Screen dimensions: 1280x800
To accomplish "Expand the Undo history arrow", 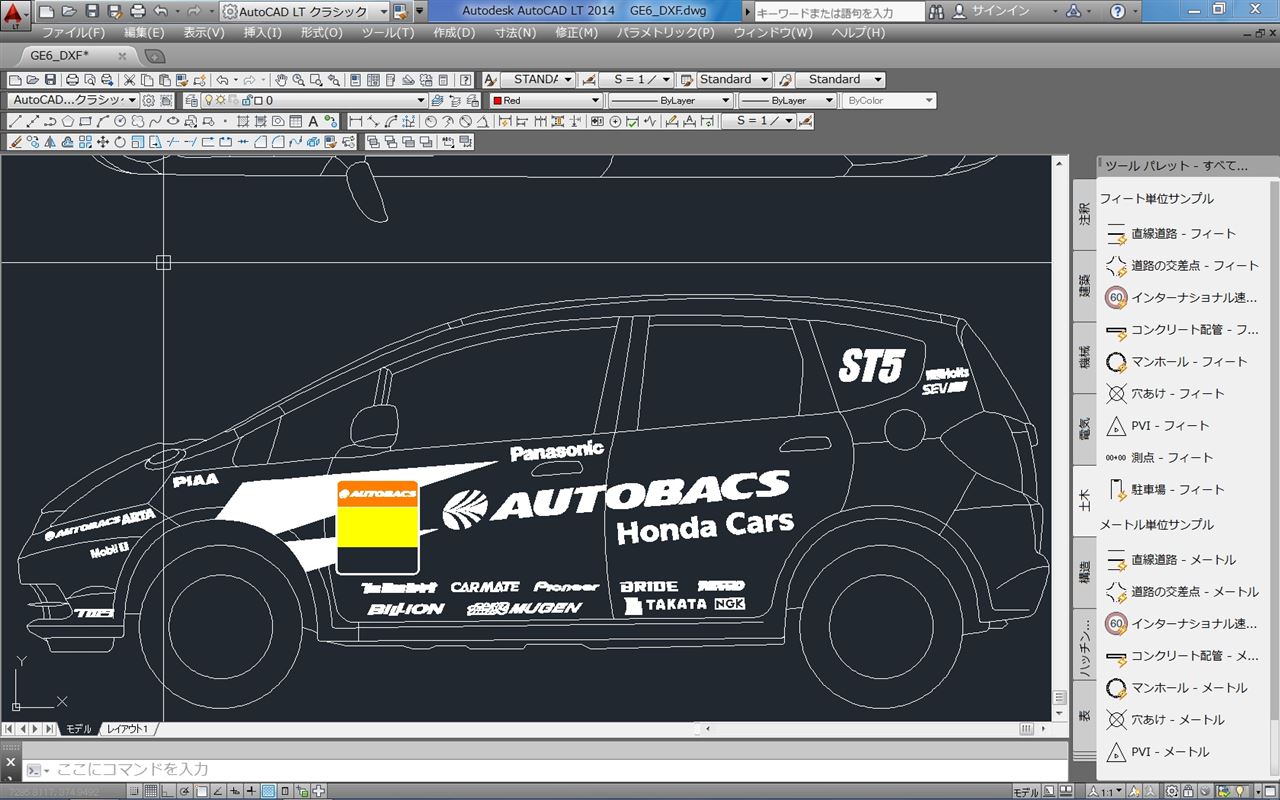I will (x=236, y=79).
